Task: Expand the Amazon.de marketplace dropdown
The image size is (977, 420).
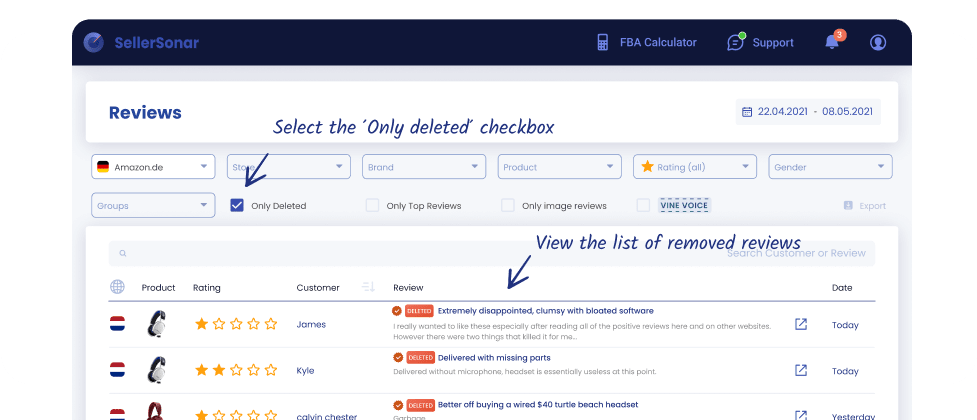Action: pos(153,167)
